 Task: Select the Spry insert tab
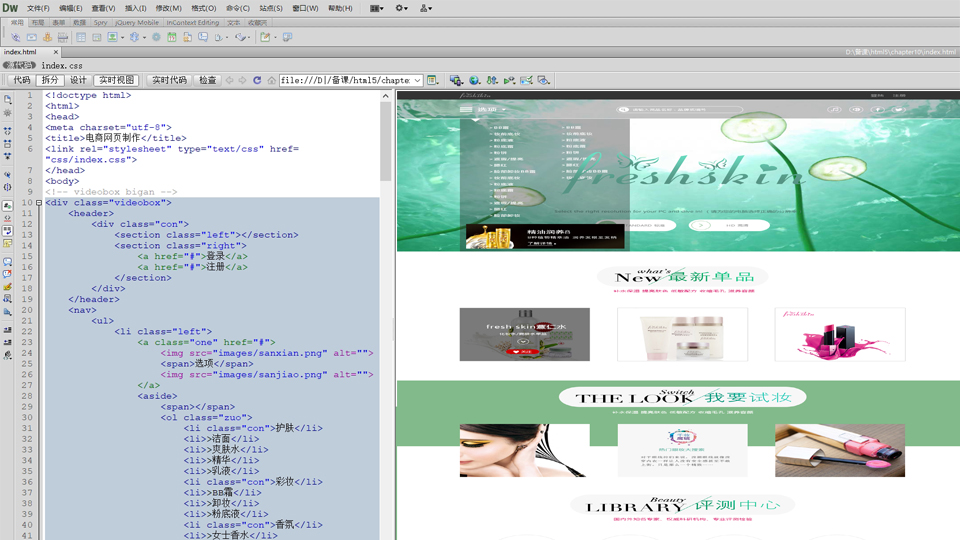tap(100, 23)
